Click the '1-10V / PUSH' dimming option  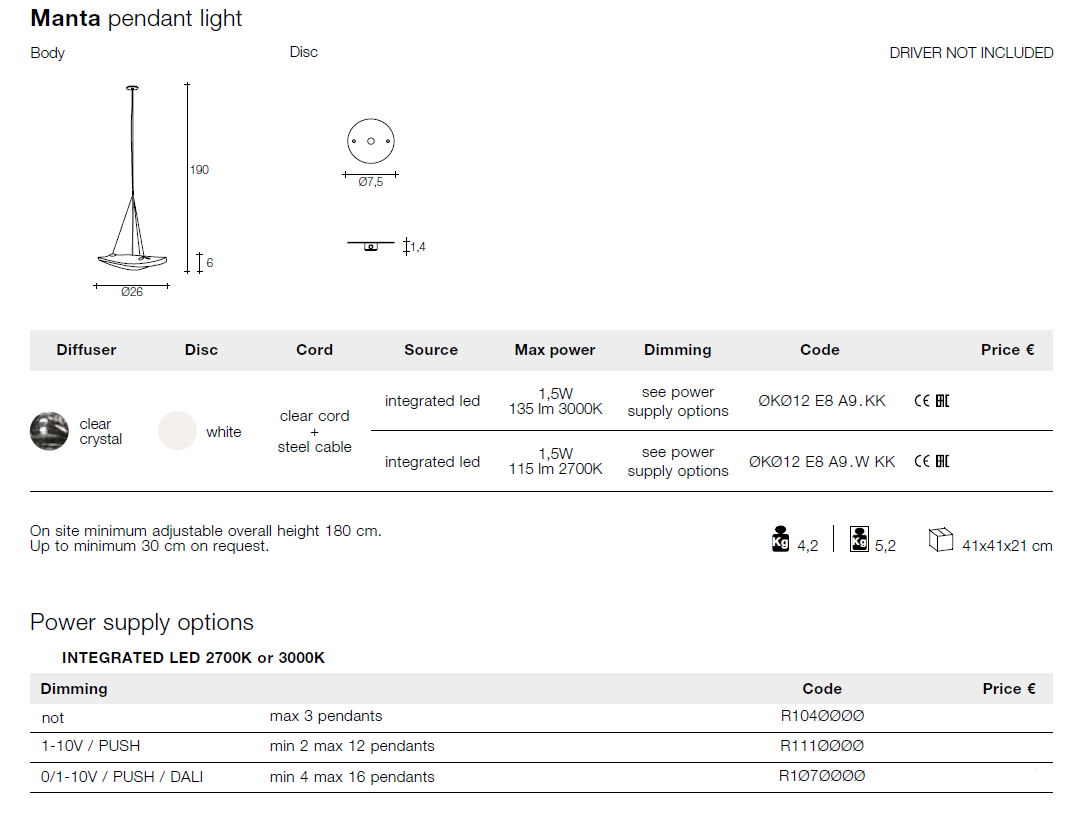click(x=91, y=746)
